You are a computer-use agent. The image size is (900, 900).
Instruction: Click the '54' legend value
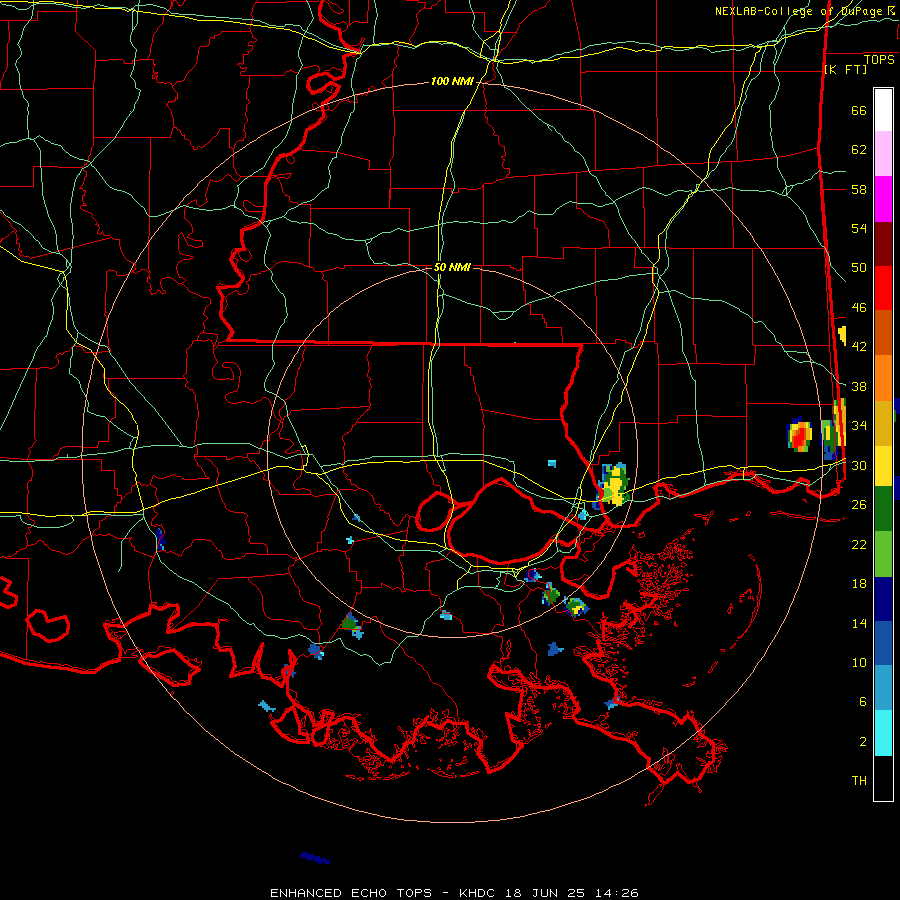pyautogui.click(x=859, y=228)
